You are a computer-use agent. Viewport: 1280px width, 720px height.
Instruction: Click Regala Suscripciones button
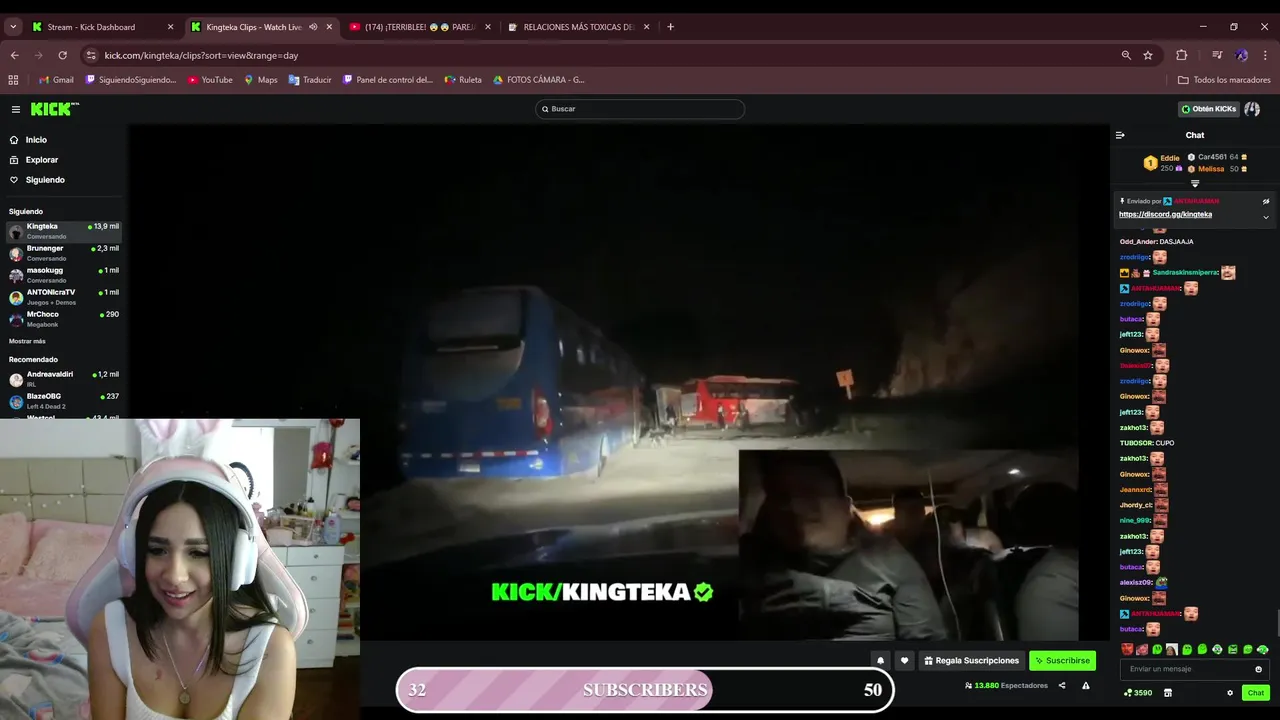coord(971,660)
